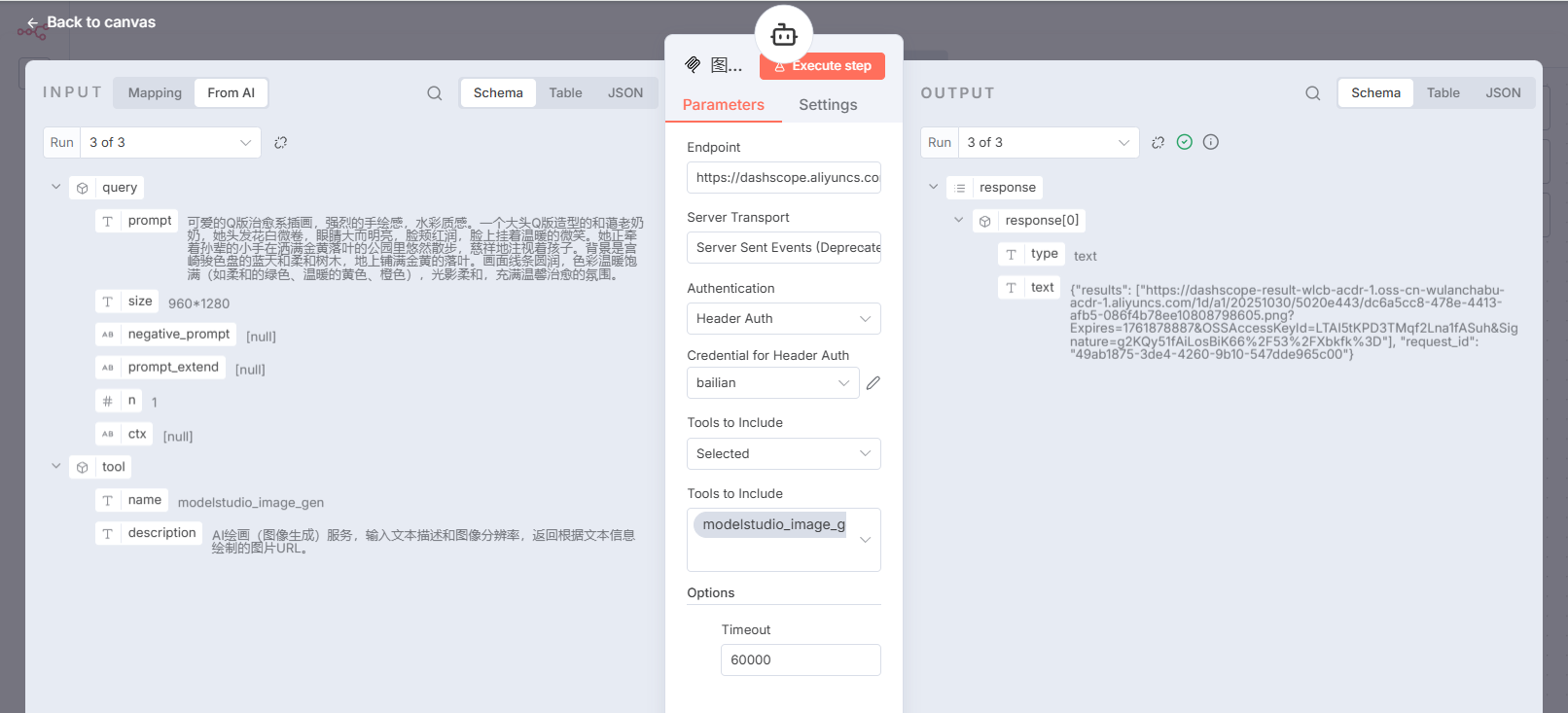
Task: Open the INPUT Run 3 of 3 dropdown
Action: tap(170, 143)
